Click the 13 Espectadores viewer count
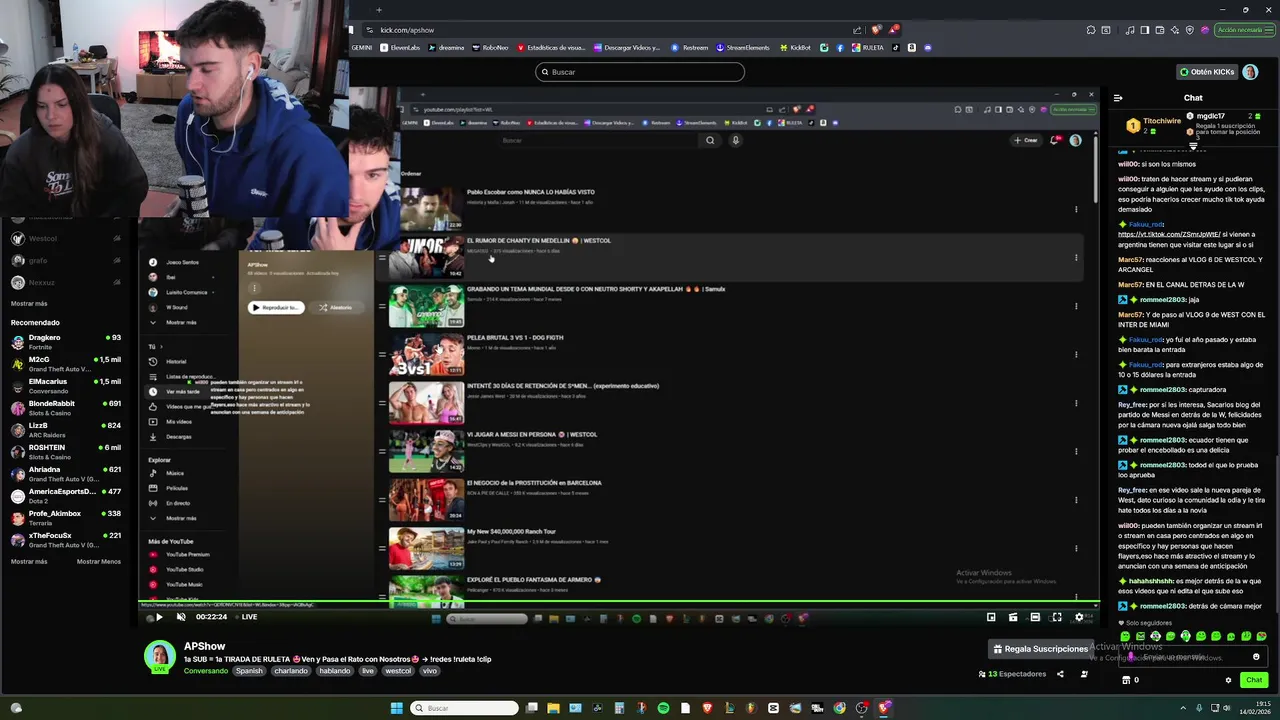The width and height of the screenshot is (1280, 720). coord(1012,674)
